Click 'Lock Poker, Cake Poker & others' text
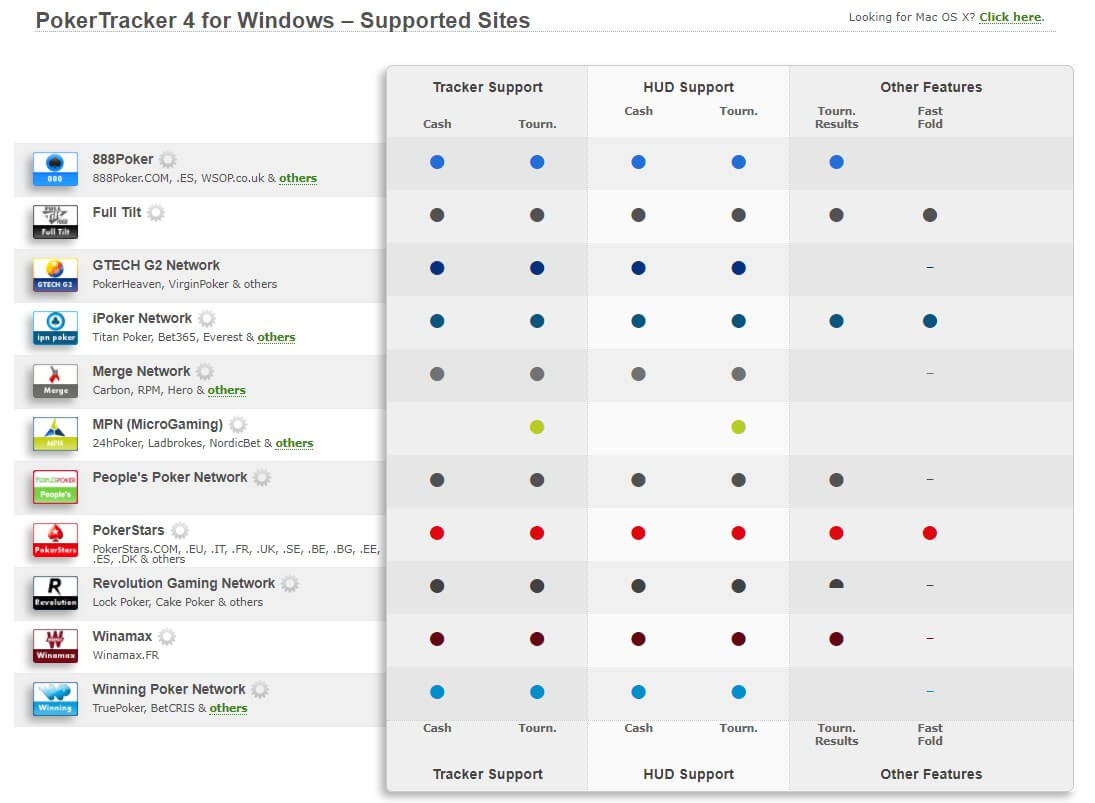 [x=178, y=602]
